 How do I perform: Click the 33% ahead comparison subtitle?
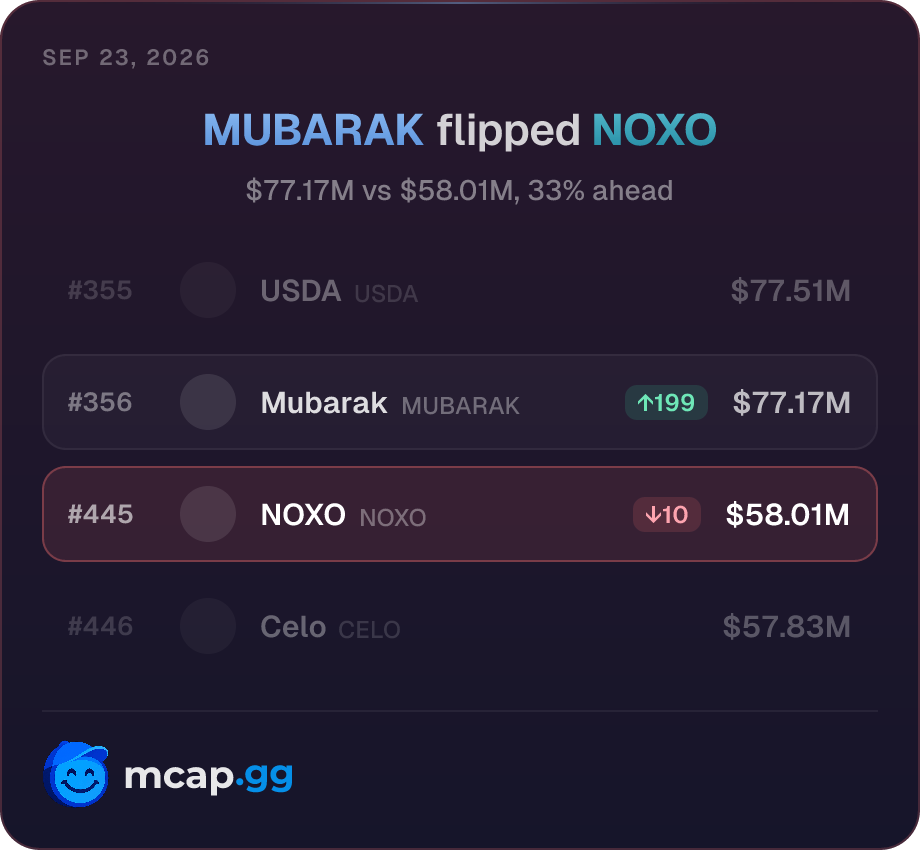click(x=459, y=191)
